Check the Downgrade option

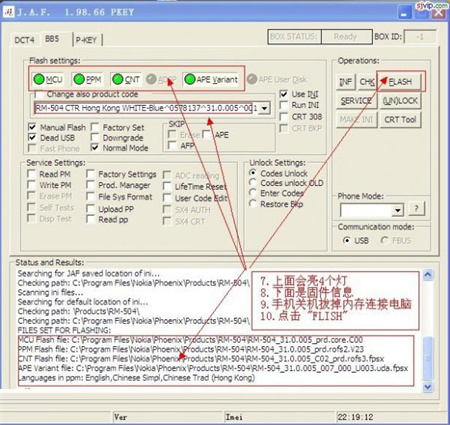coord(95,137)
